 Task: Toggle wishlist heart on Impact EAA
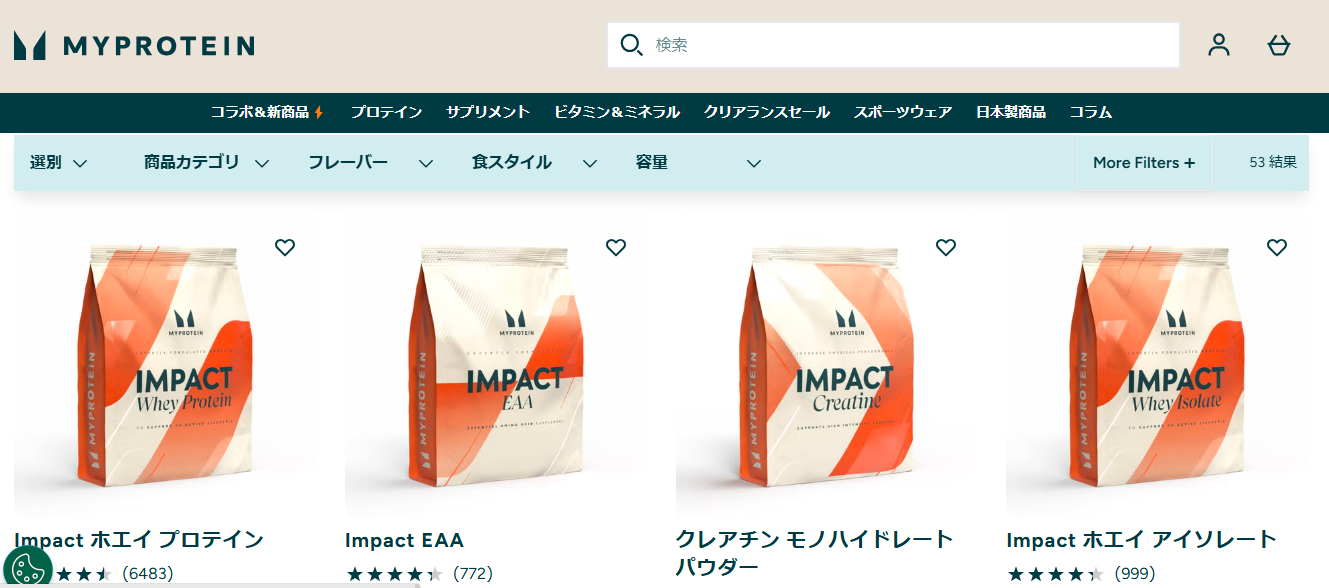click(616, 247)
